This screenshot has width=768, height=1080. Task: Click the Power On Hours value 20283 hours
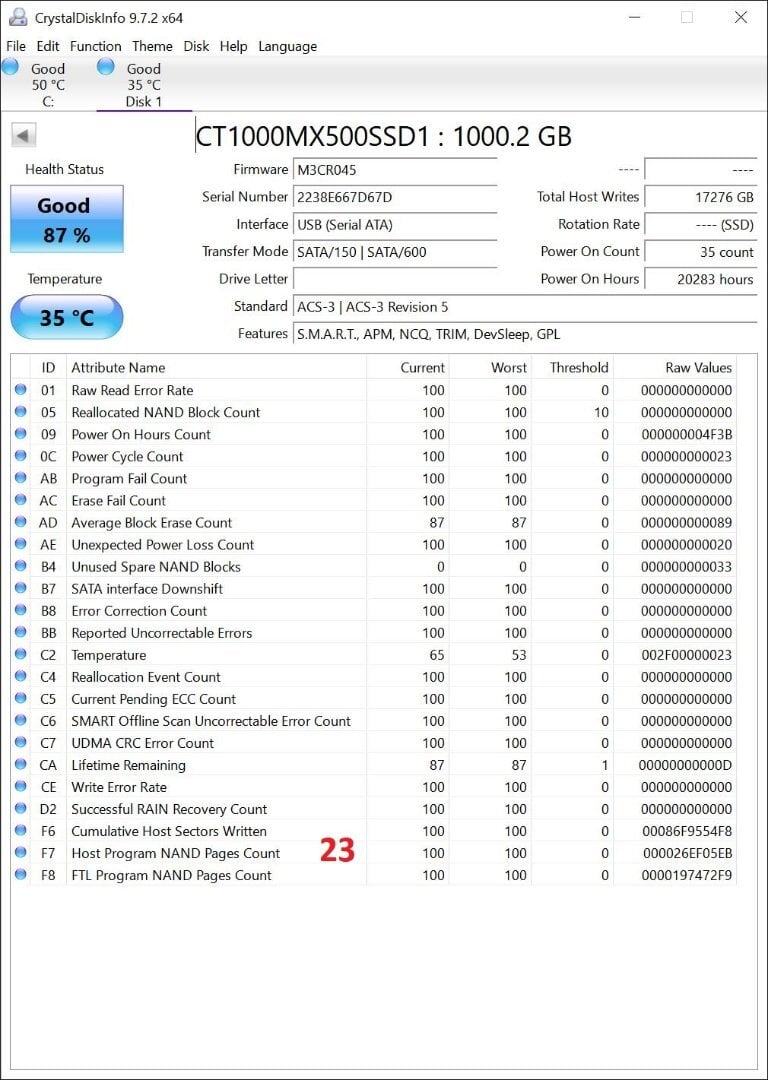click(x=700, y=279)
